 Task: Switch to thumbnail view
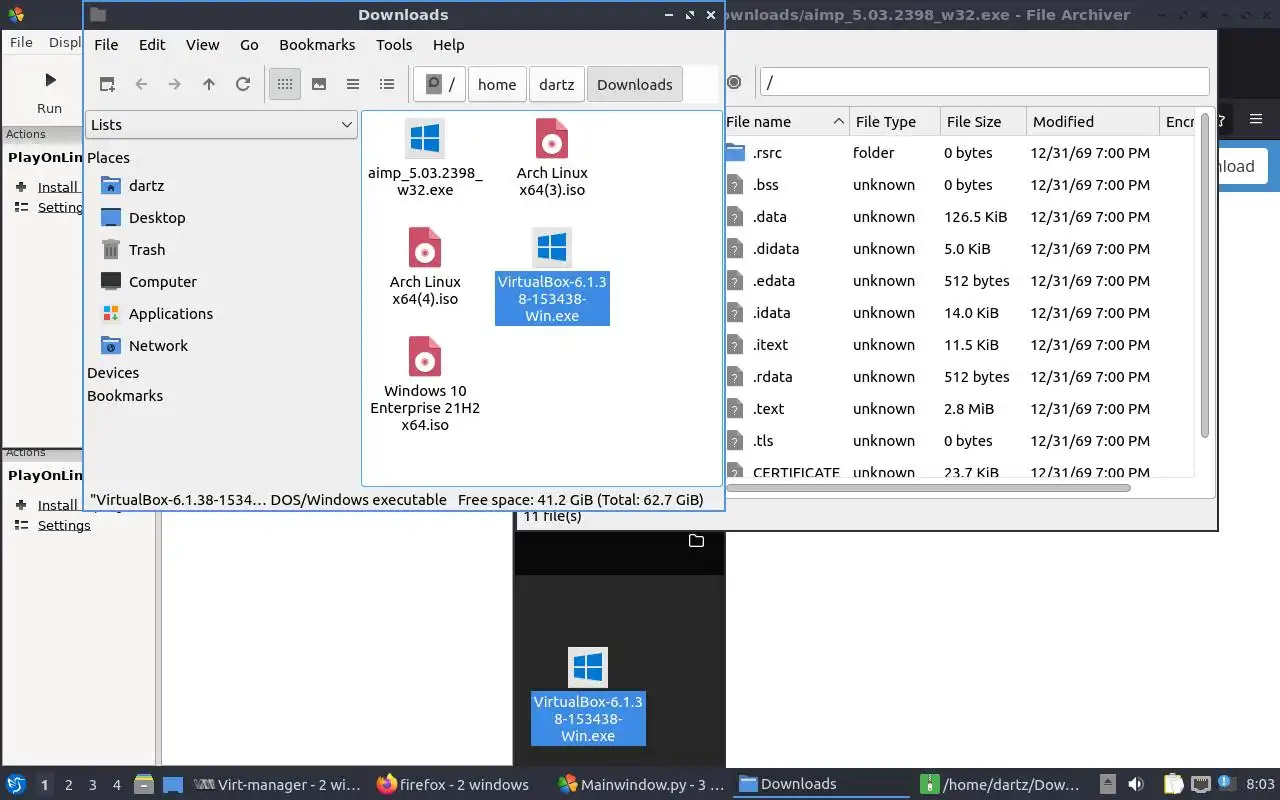(x=319, y=84)
